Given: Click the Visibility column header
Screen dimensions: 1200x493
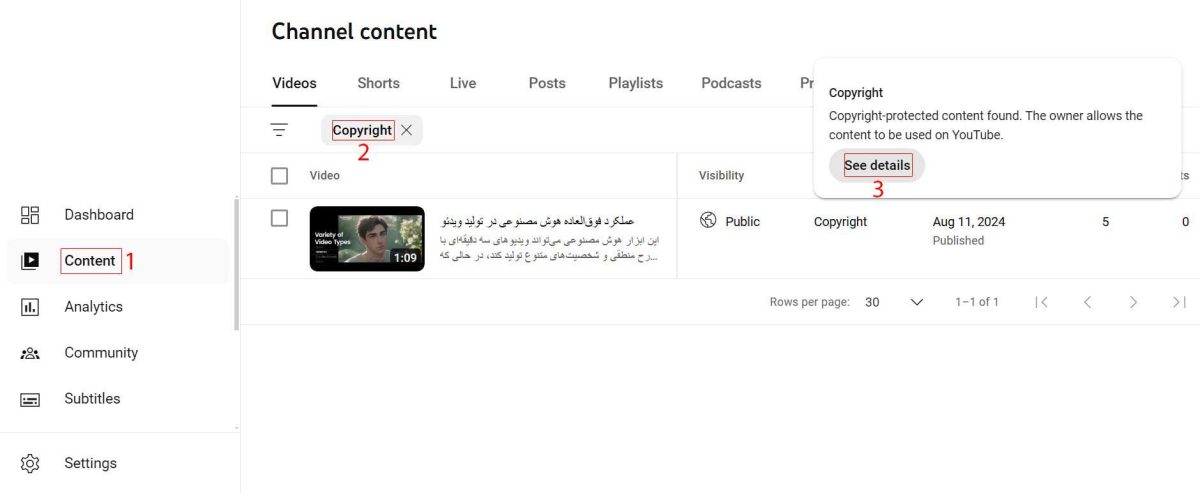Looking at the screenshot, I should coord(721,175).
